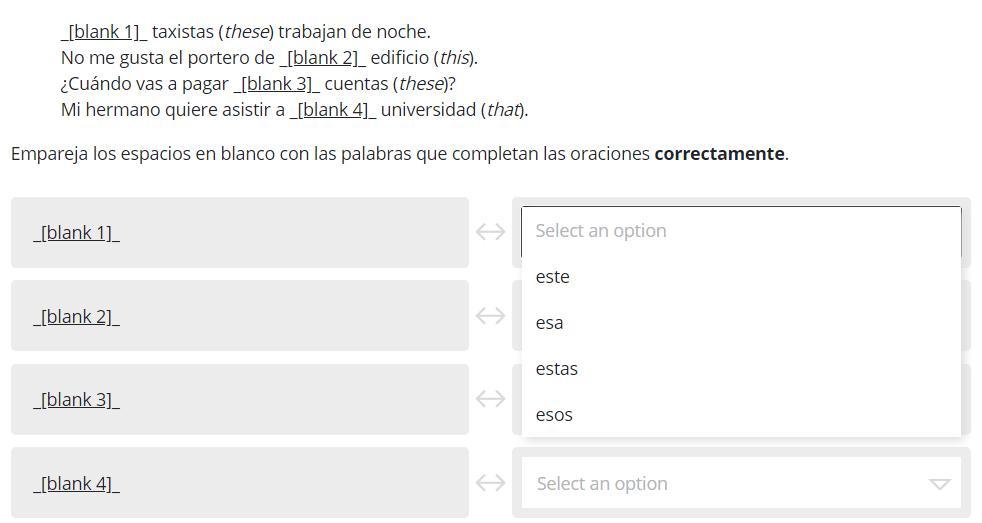Pick the "estas" option
The height and width of the screenshot is (523, 982).
click(x=557, y=369)
